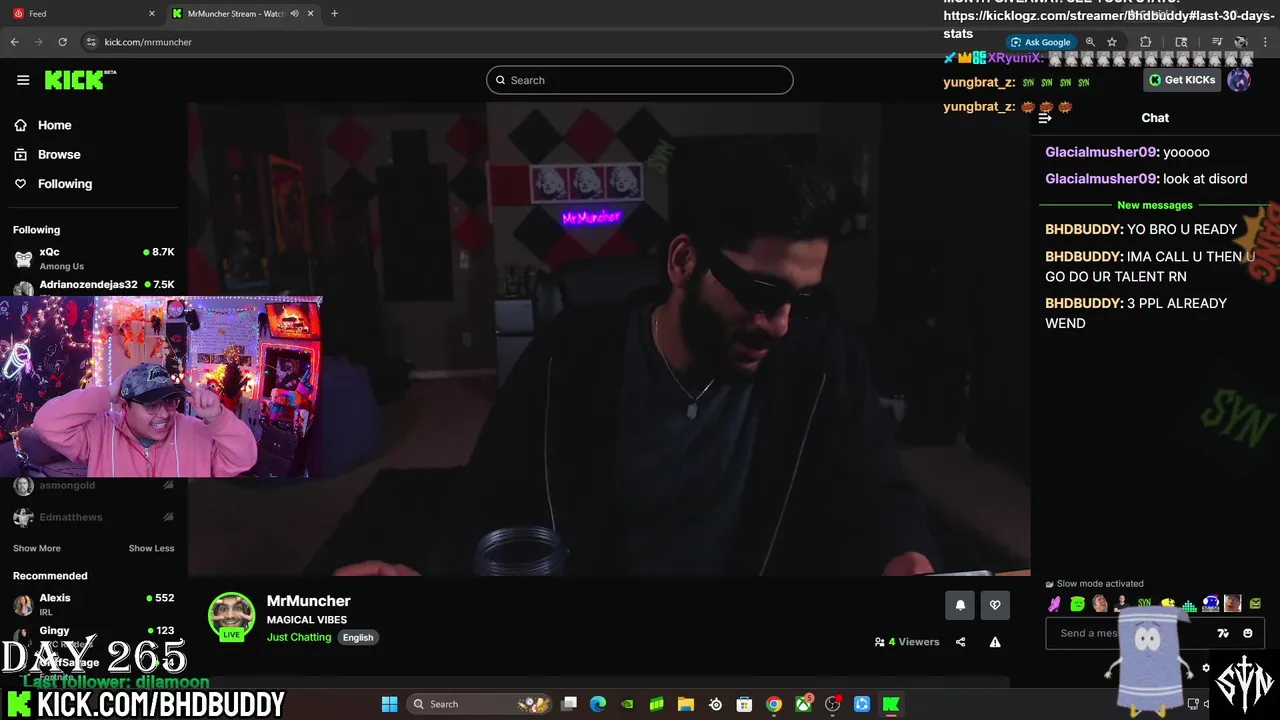Open MrMuncher channel name link
This screenshot has width=1280, height=720.
(x=308, y=601)
